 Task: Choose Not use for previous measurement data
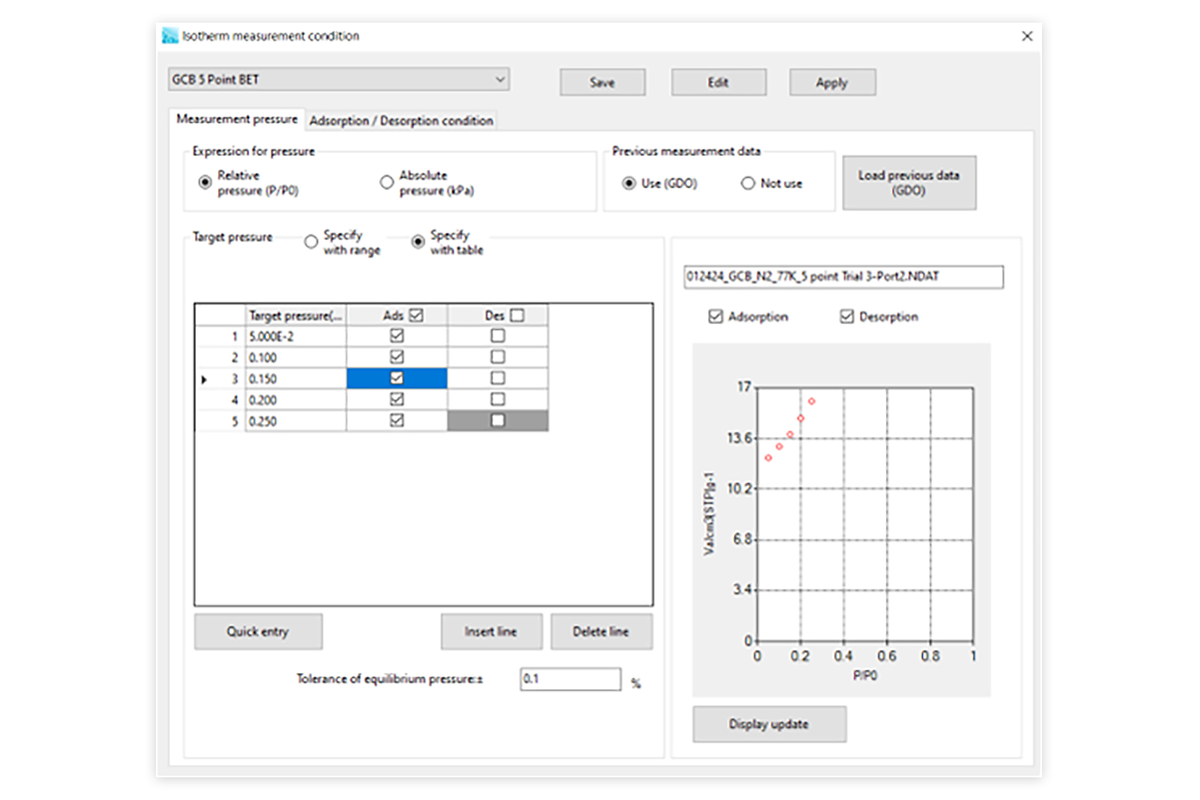pyautogui.click(x=748, y=183)
